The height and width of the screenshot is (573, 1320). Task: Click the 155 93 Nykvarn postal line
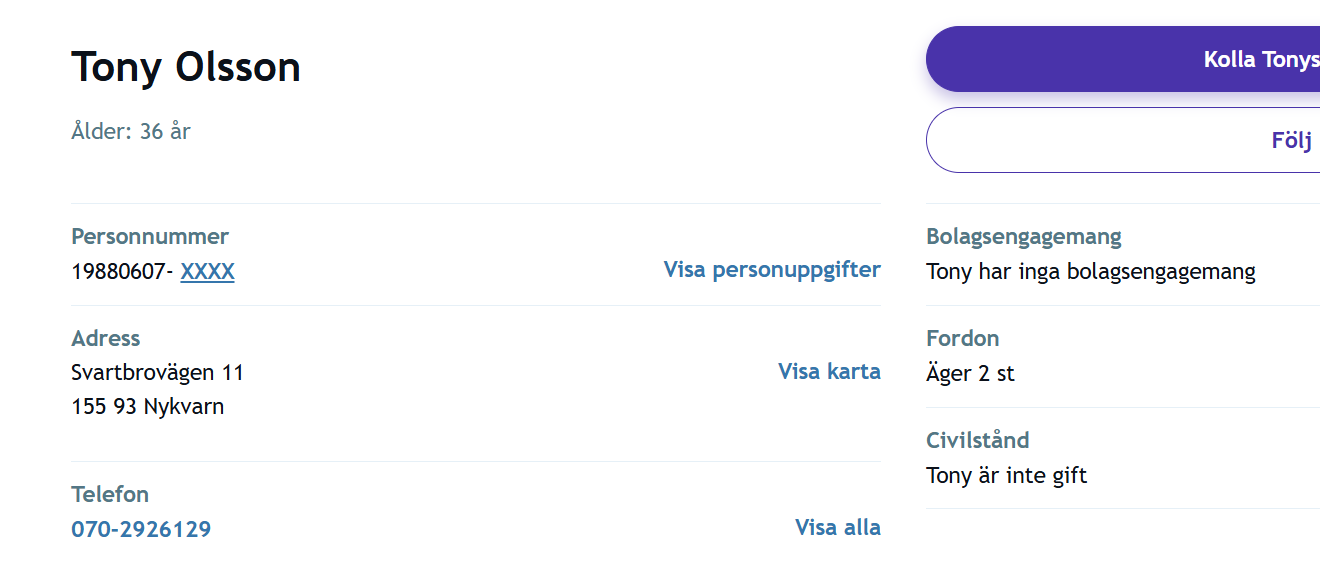pos(148,407)
